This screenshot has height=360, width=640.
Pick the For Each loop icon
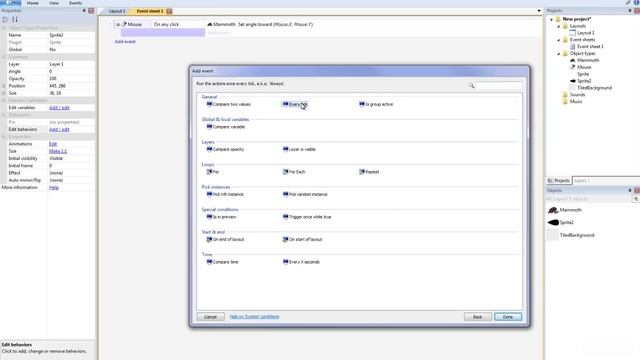[x=285, y=171]
